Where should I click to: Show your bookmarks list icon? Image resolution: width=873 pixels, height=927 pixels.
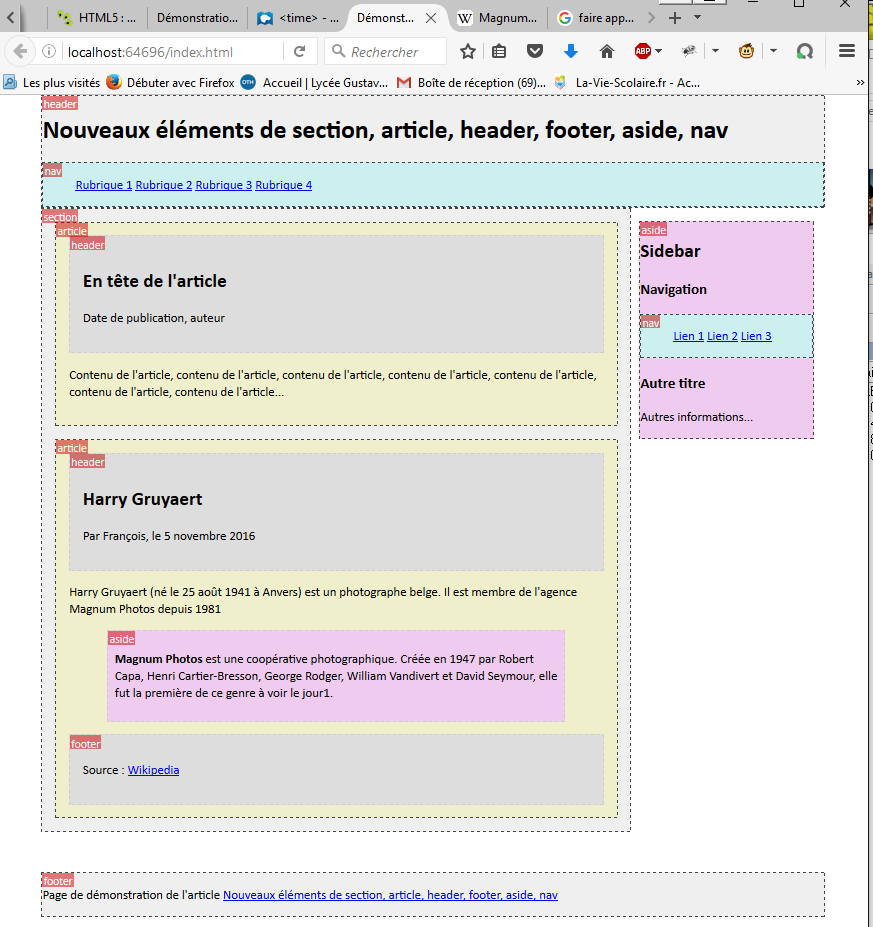pos(499,51)
